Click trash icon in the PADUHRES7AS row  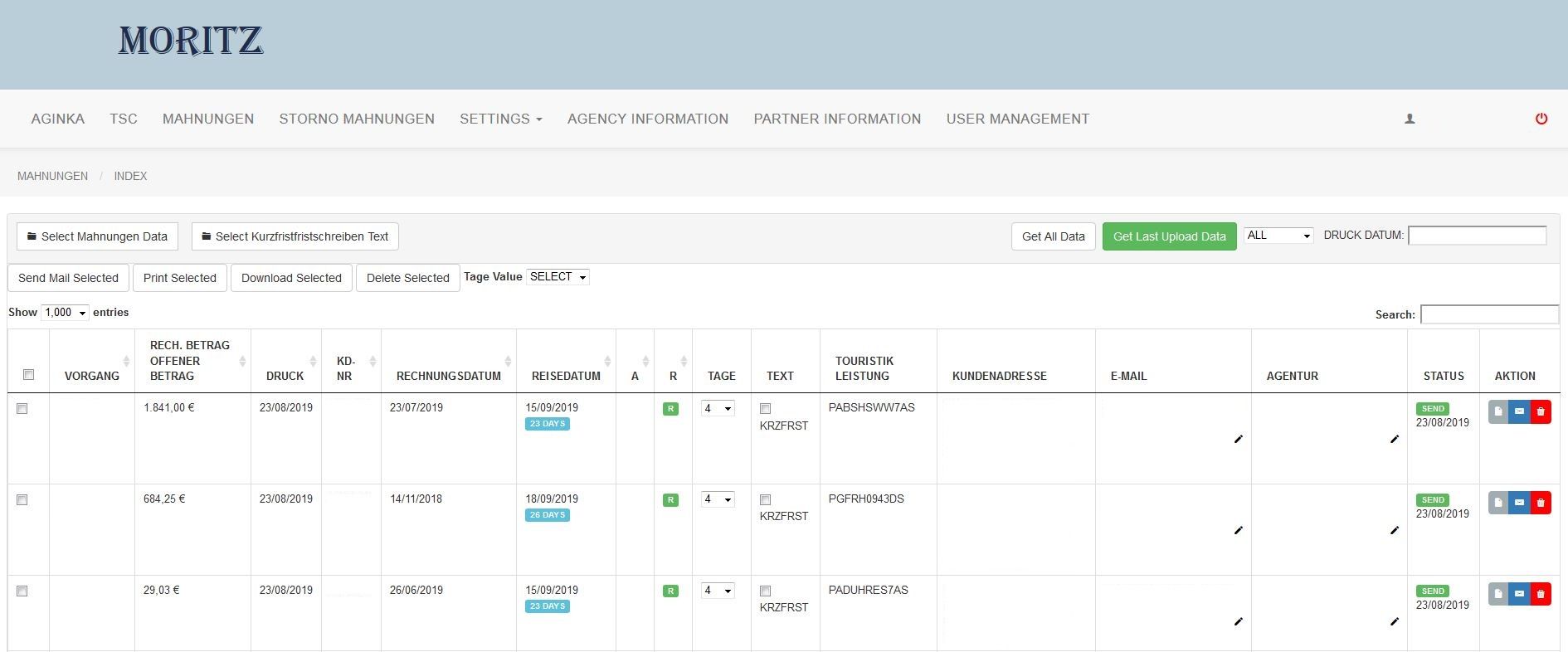pyautogui.click(x=1541, y=594)
